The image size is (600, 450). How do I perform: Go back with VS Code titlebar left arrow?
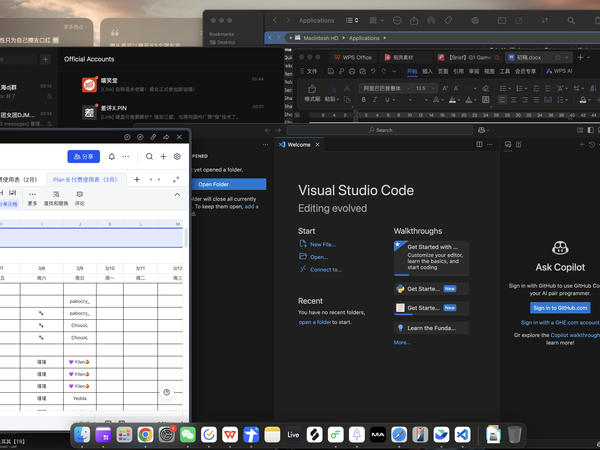tap(267, 130)
